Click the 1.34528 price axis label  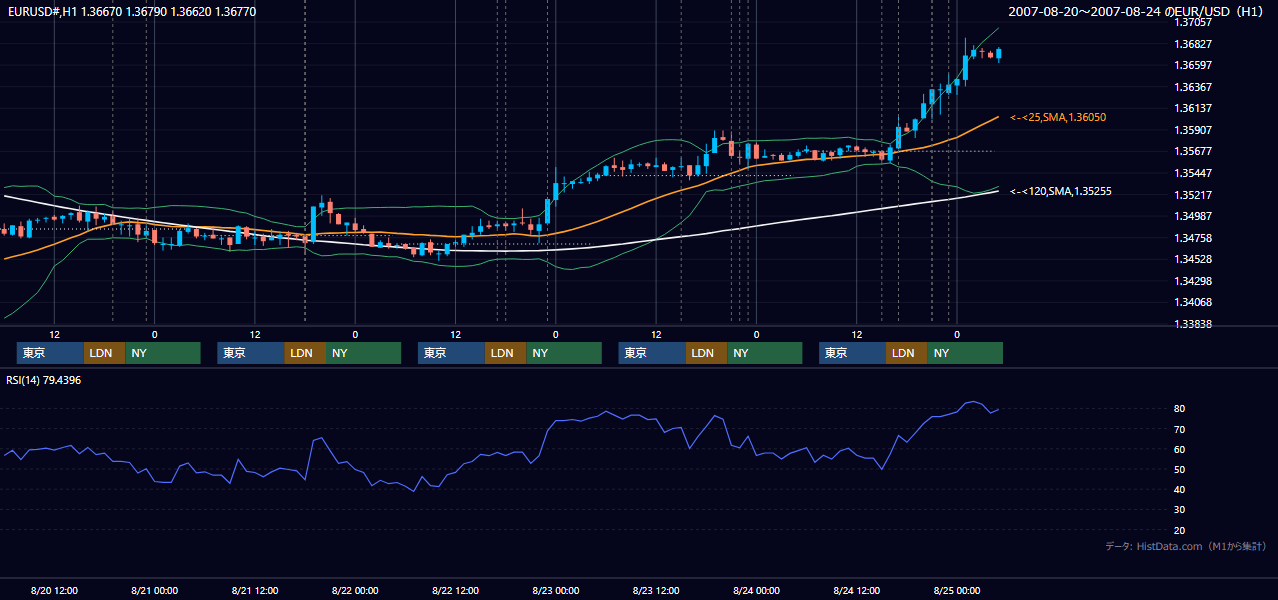1193,259
